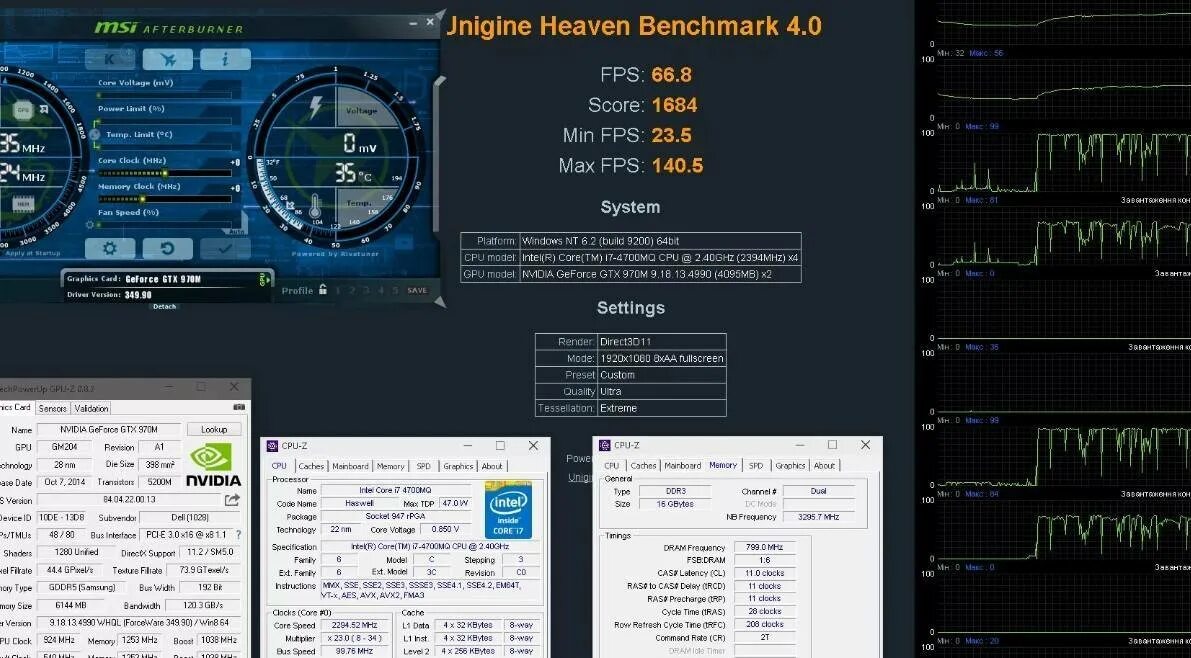This screenshot has width=1191, height=658.
Task: Apply settings with the checkmark button
Action: point(225,248)
